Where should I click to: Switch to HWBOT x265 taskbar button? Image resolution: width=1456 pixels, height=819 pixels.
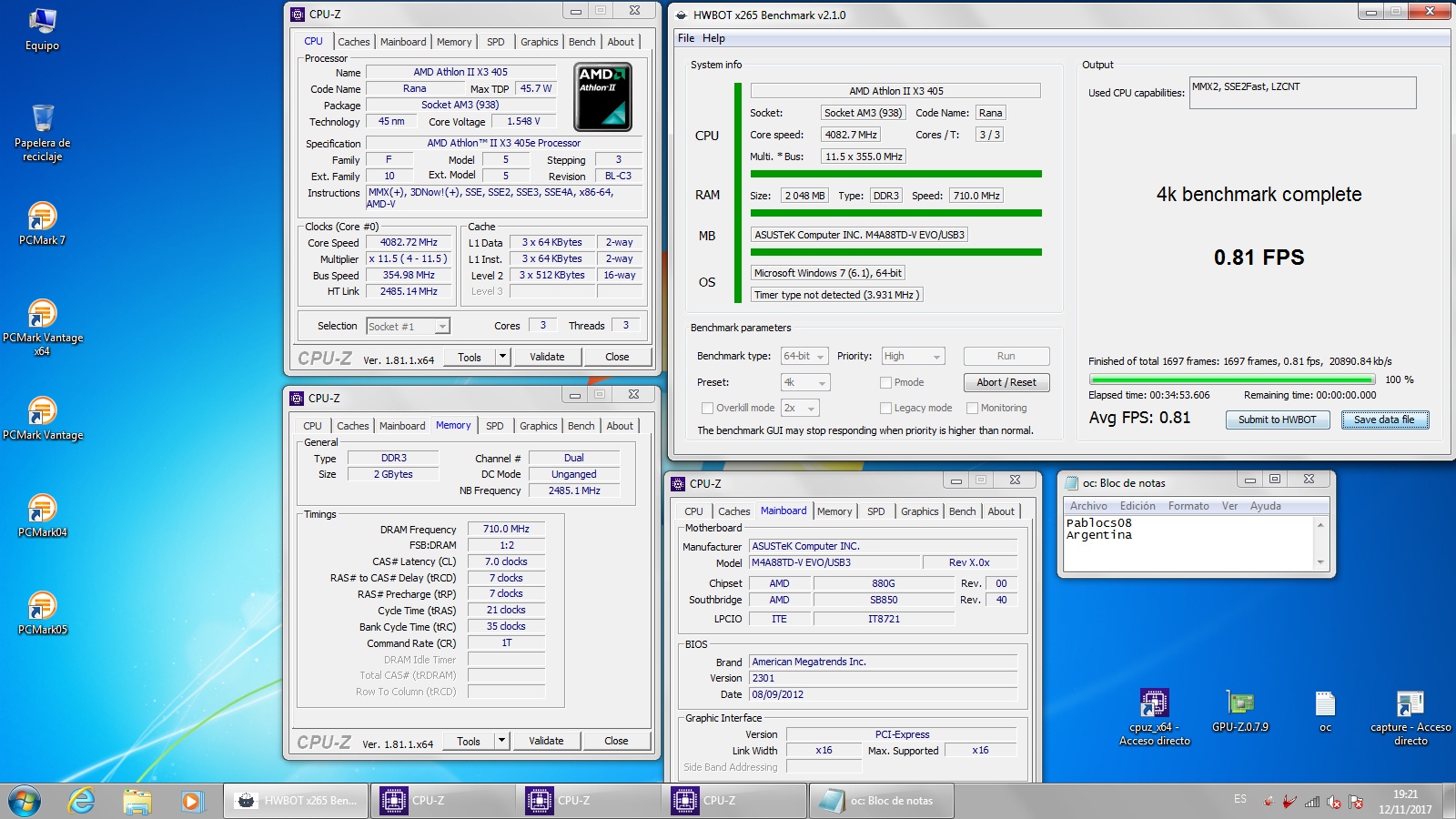click(296, 801)
